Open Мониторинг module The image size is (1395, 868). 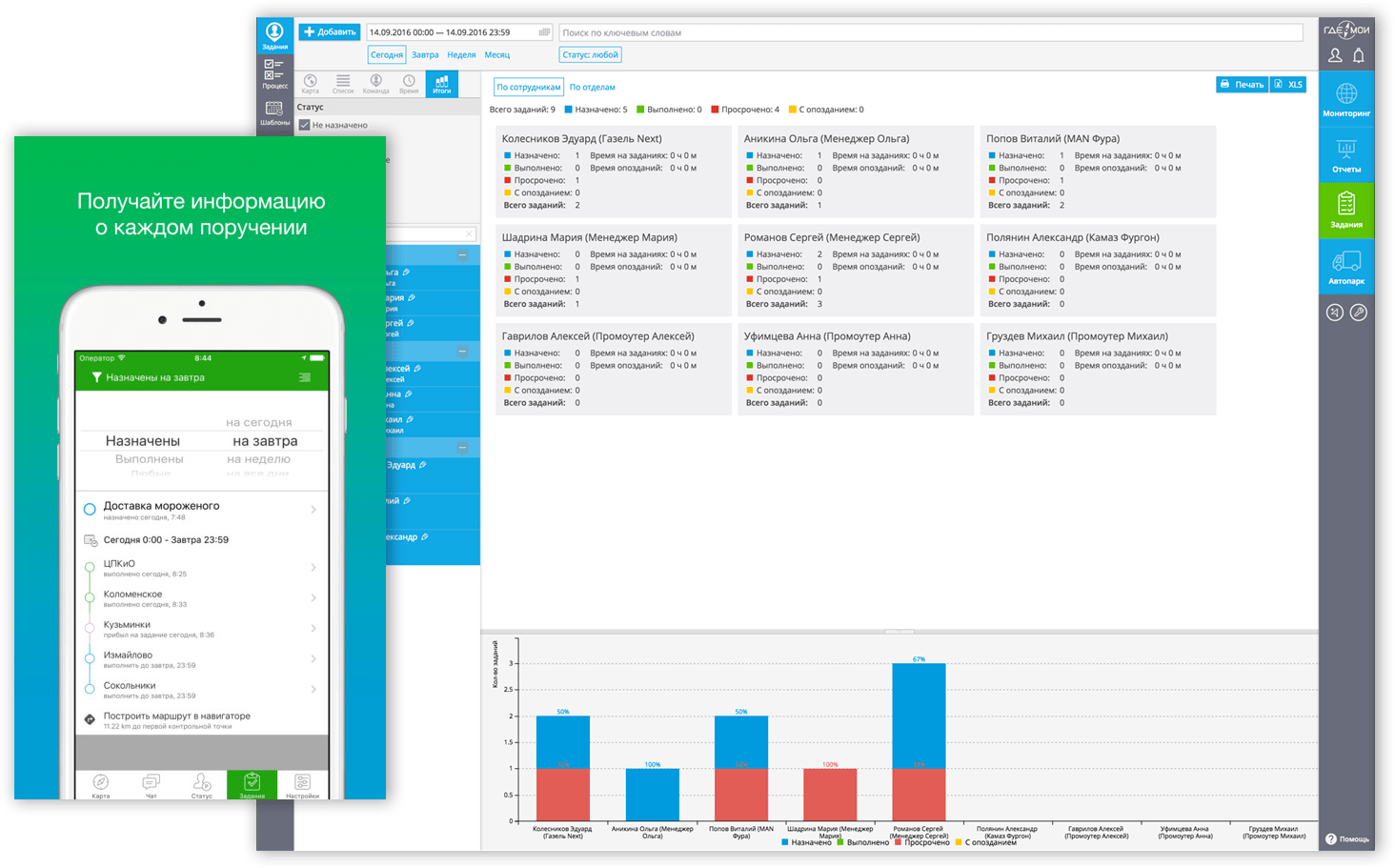[x=1346, y=99]
